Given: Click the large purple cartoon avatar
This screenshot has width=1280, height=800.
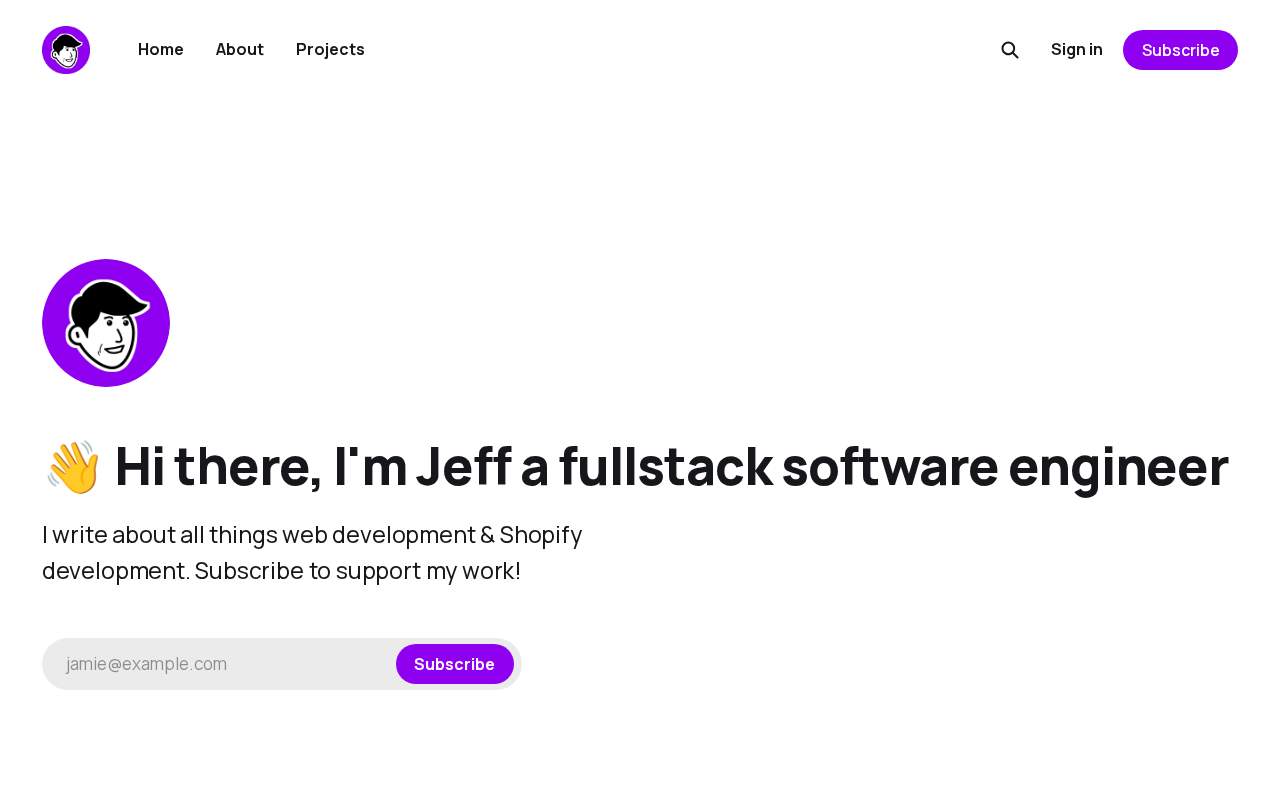Looking at the screenshot, I should (106, 323).
